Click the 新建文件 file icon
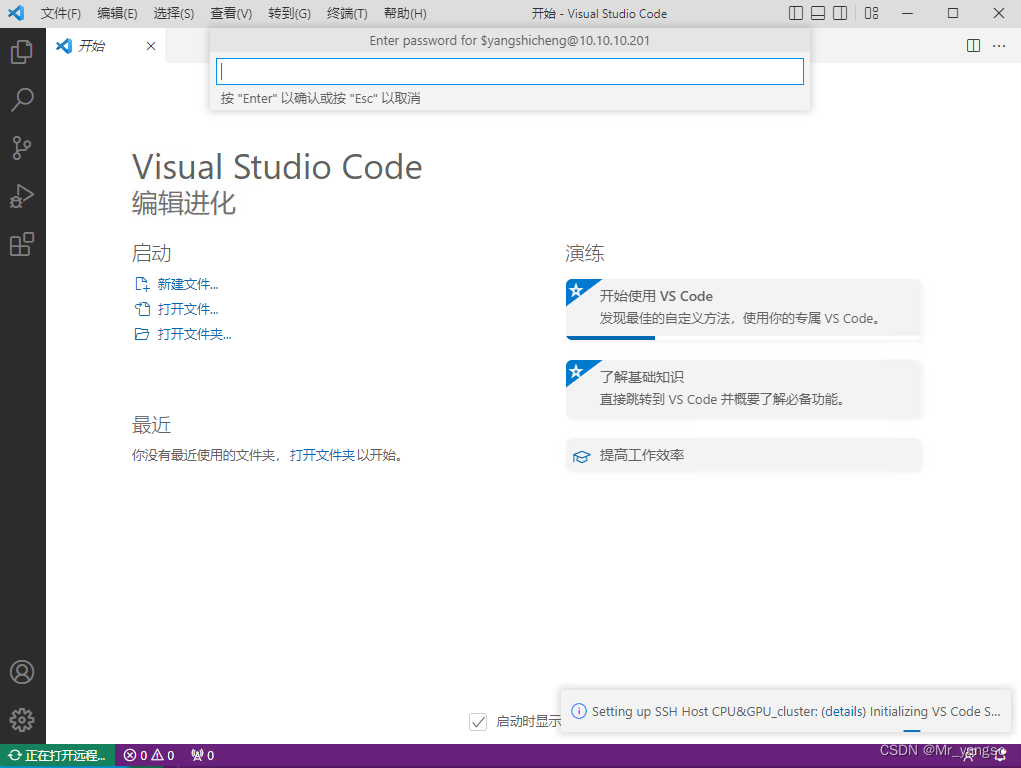 pyautogui.click(x=142, y=284)
